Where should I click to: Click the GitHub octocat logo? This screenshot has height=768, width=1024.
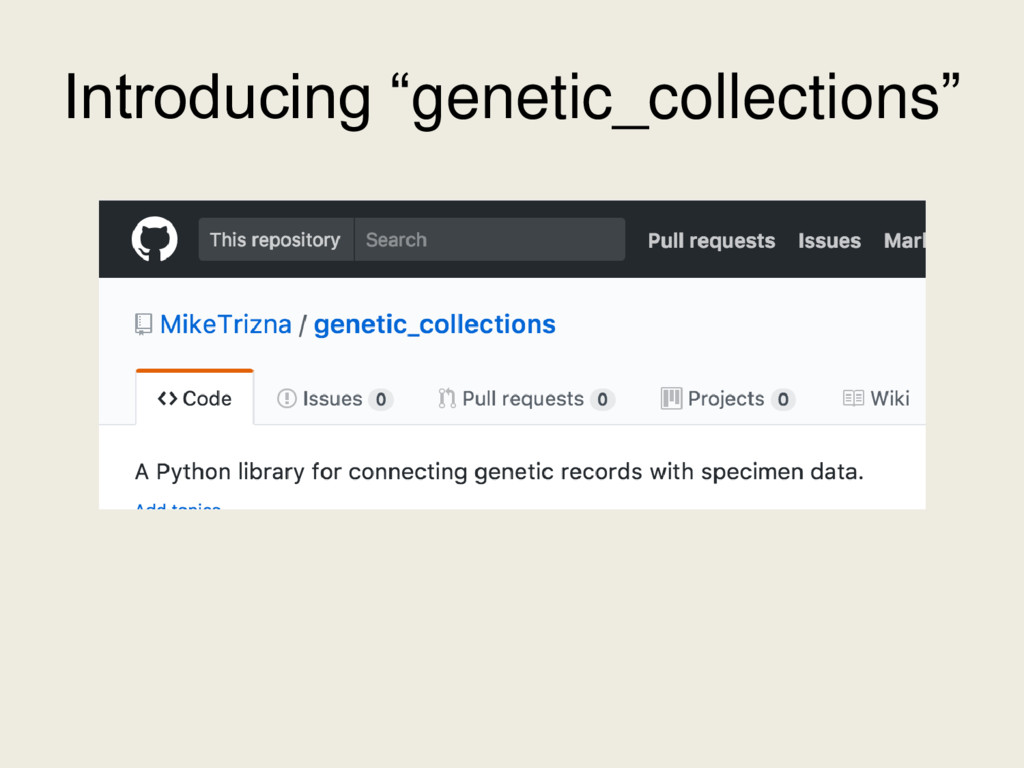(x=155, y=240)
